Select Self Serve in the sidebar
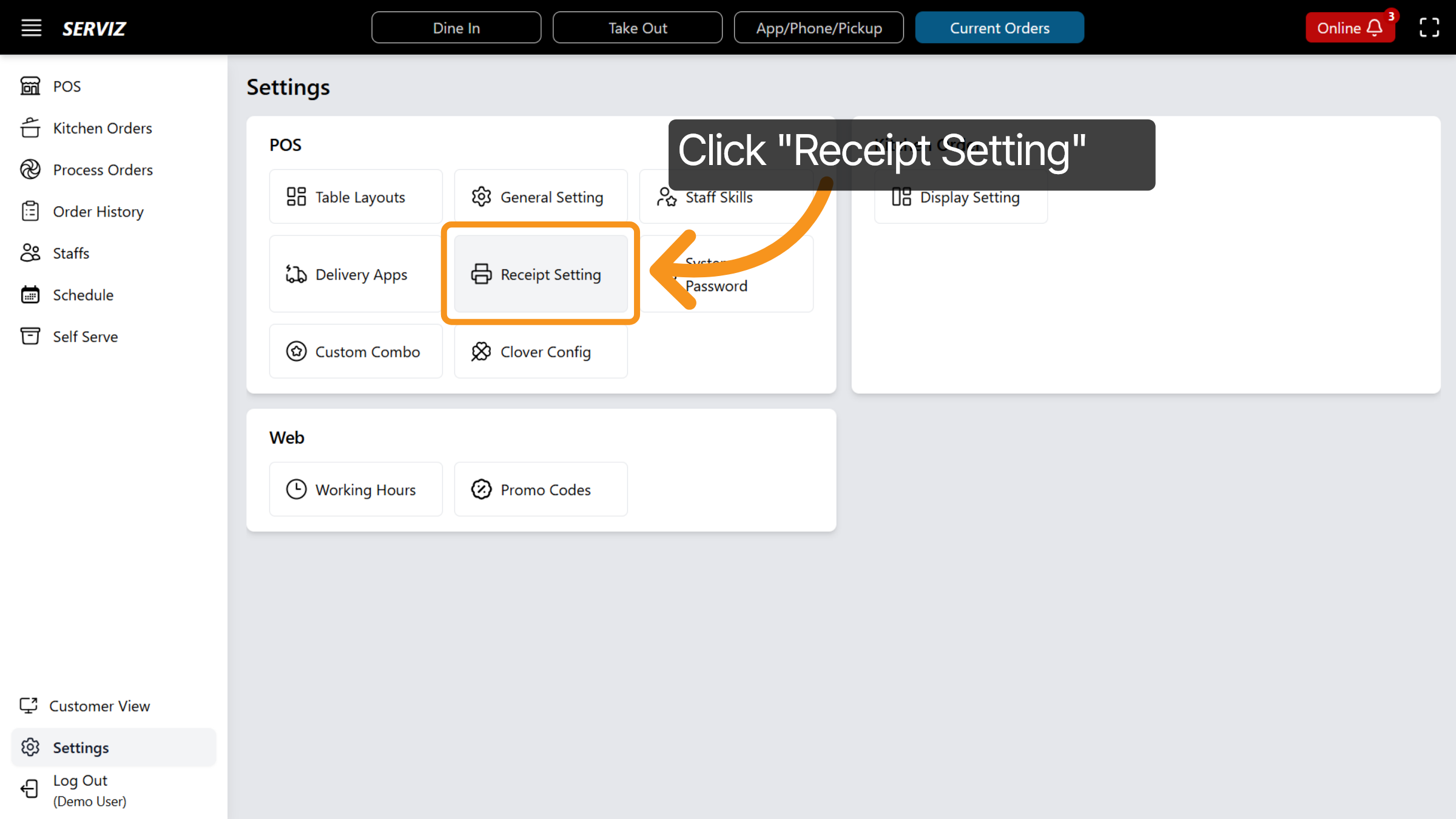Viewport: 1456px width, 819px height. 85,336
